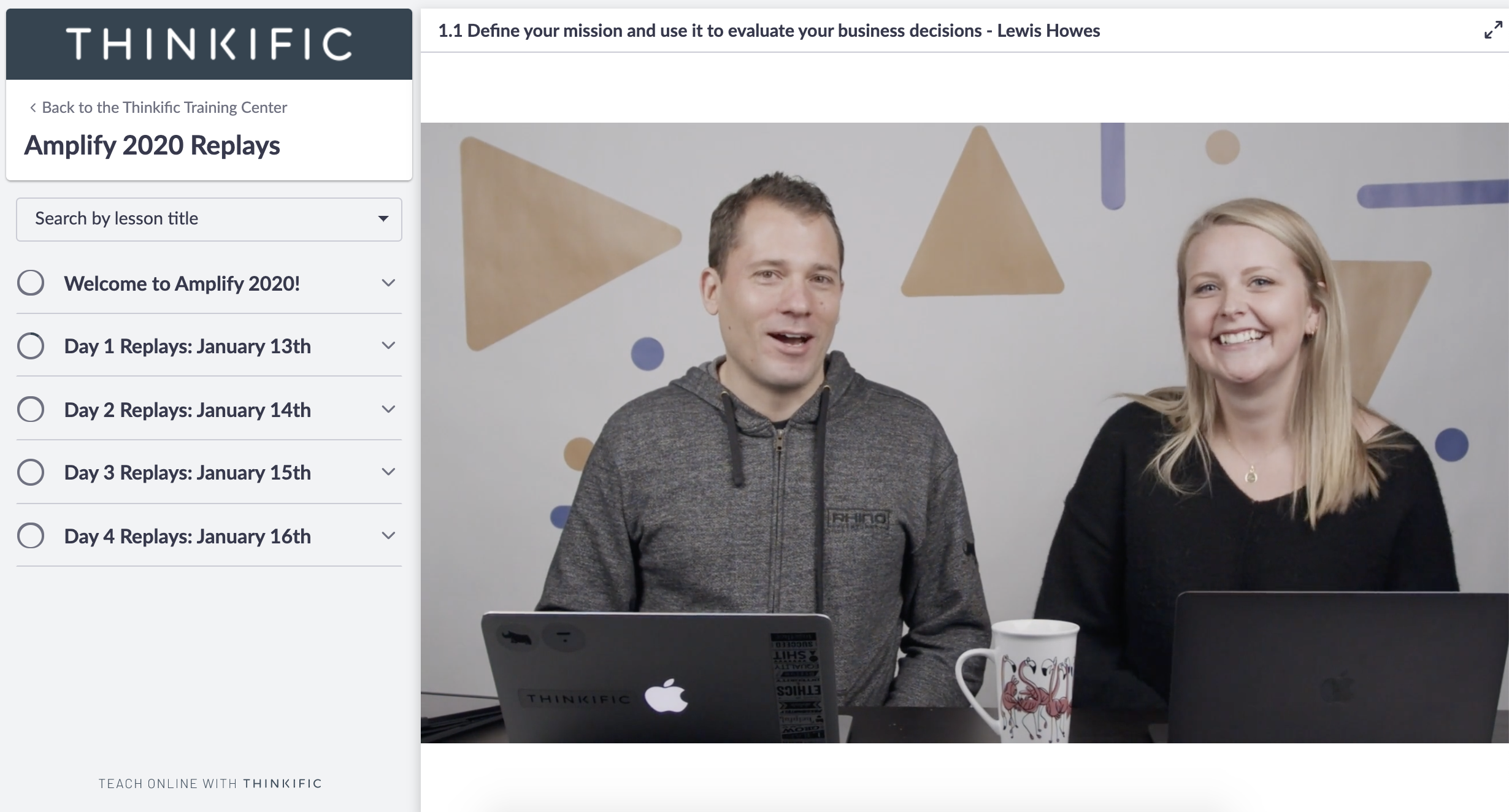Click the search by lesson title dropdown icon
This screenshot has height=812, width=1509.
(384, 218)
